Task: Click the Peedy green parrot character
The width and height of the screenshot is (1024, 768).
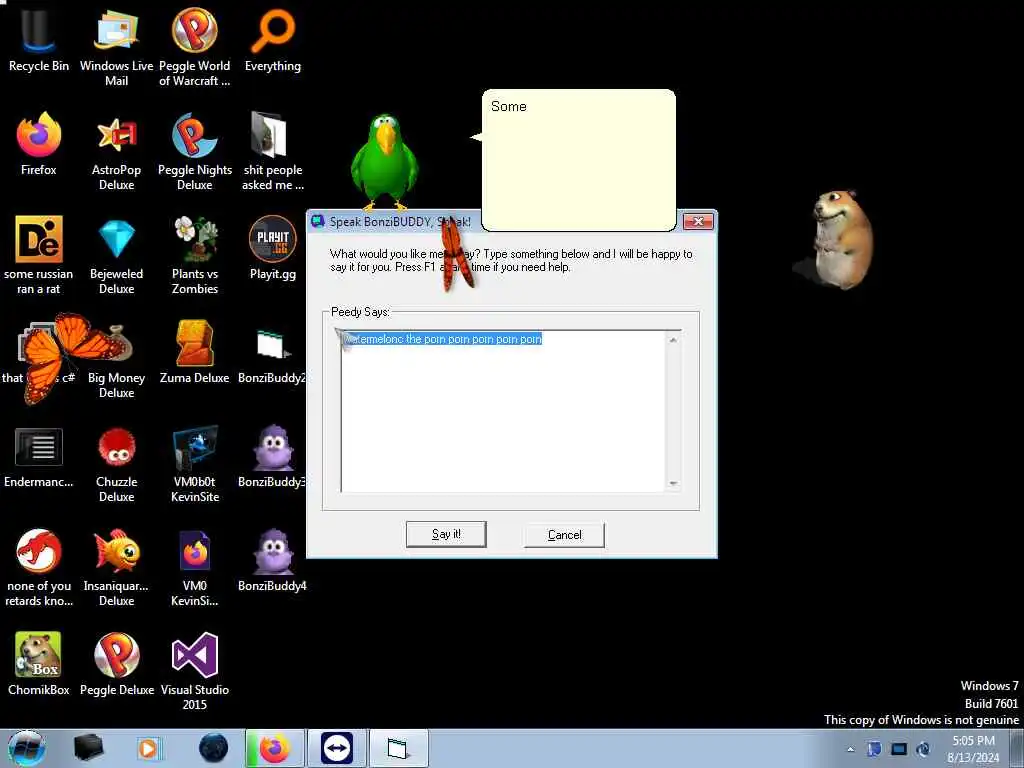Action: click(384, 162)
